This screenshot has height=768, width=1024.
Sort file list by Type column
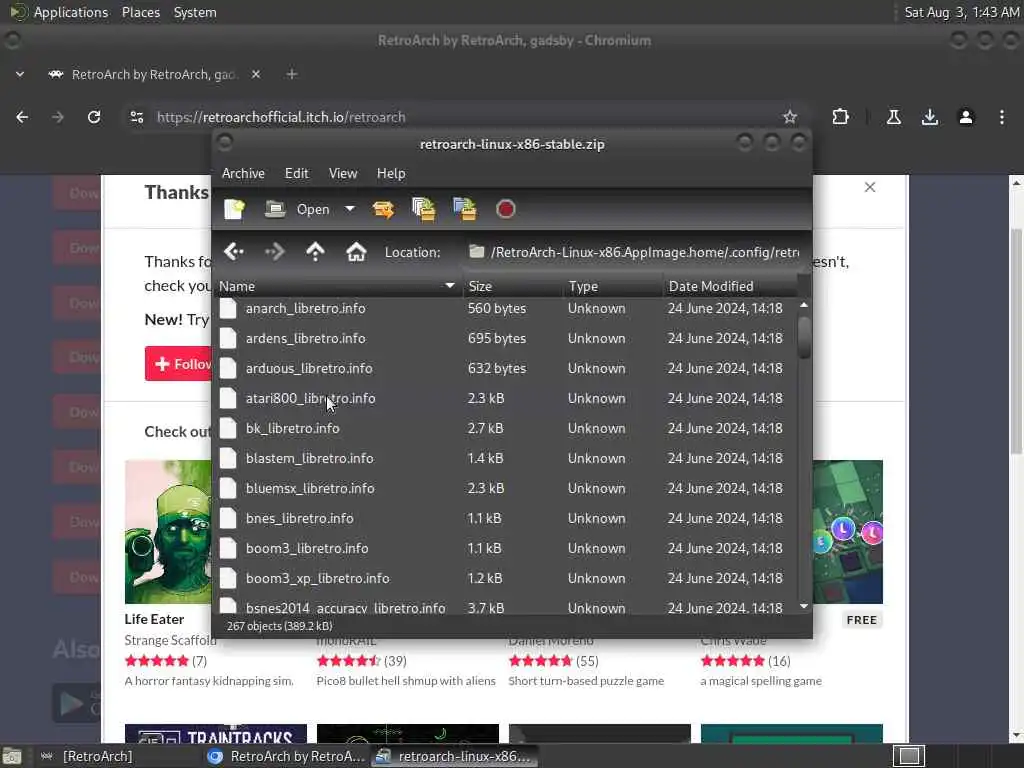pyautogui.click(x=613, y=286)
